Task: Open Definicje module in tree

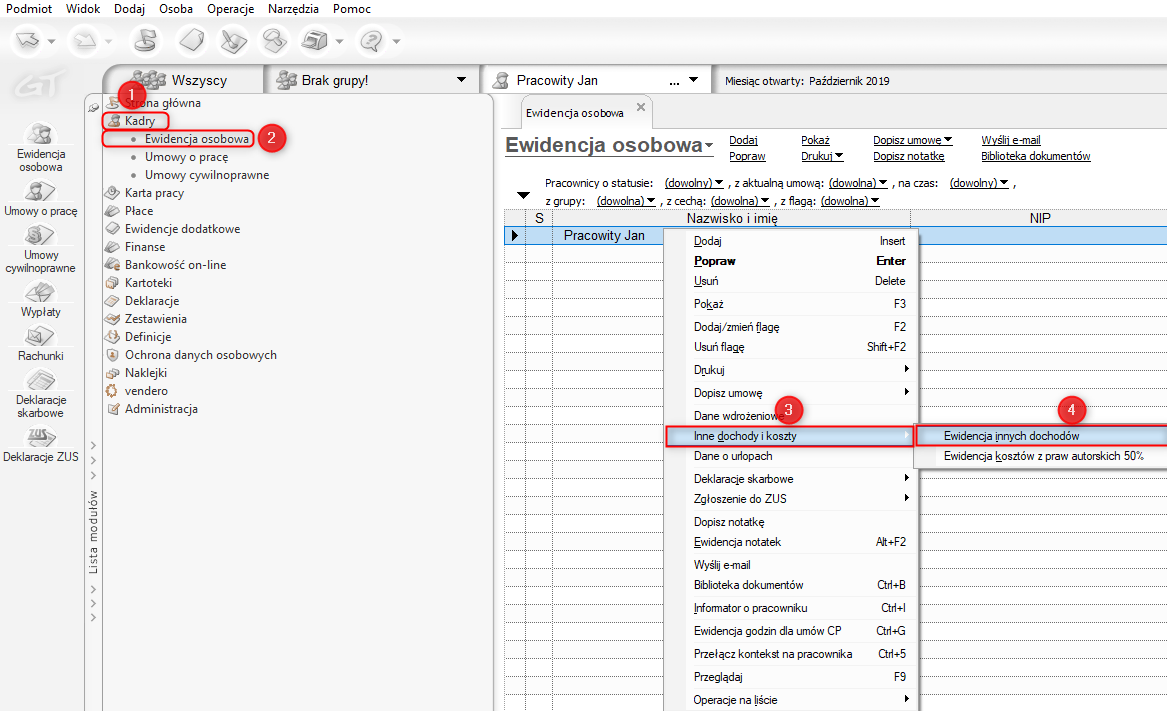Action: point(147,337)
